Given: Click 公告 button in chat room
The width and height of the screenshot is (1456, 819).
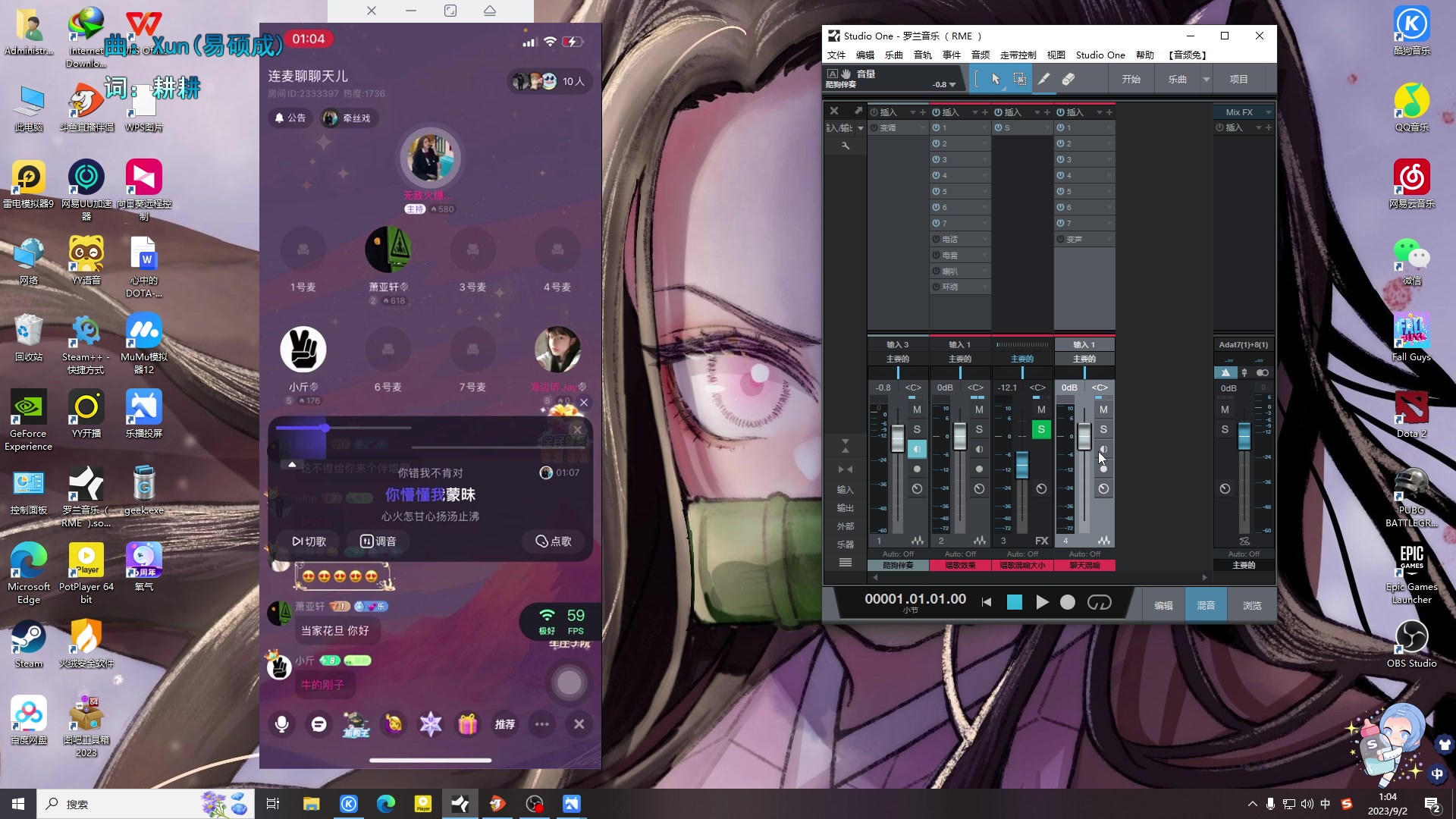Looking at the screenshot, I should pos(290,118).
